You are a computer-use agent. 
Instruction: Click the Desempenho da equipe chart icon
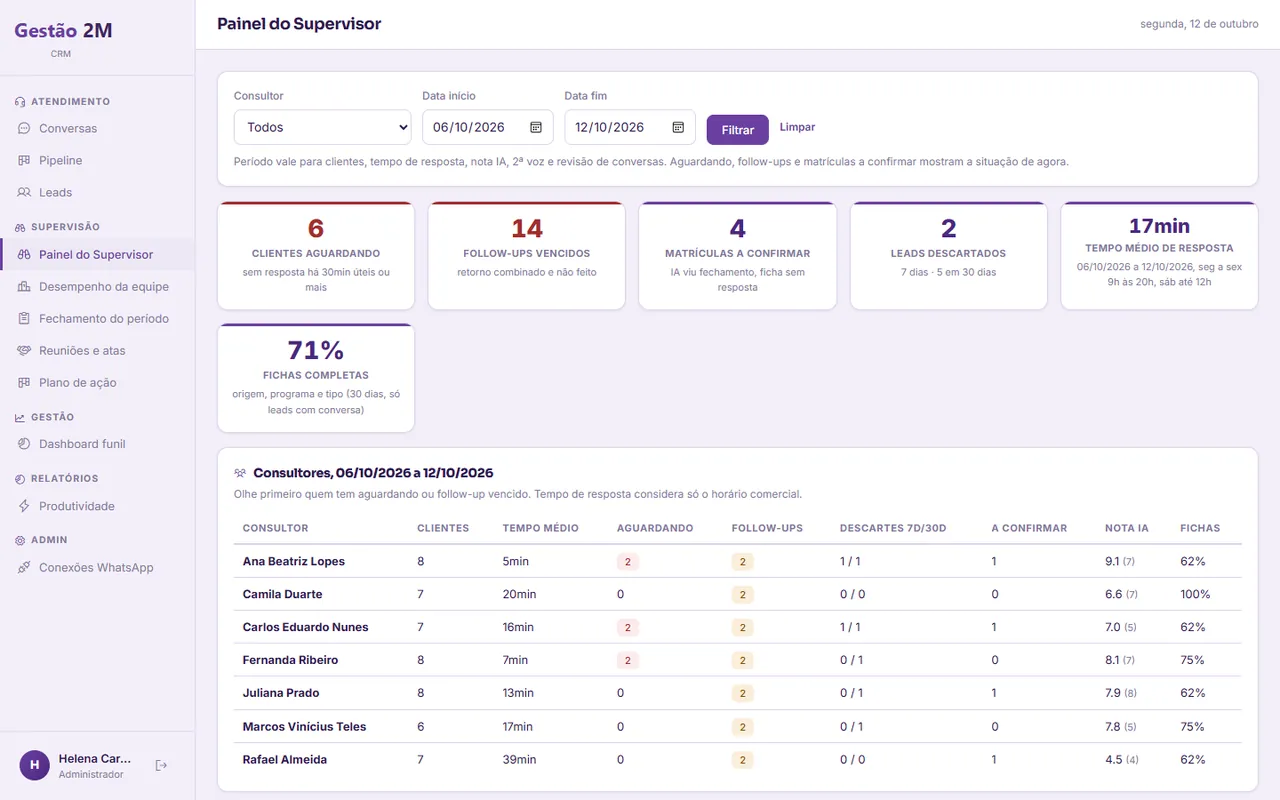point(24,286)
